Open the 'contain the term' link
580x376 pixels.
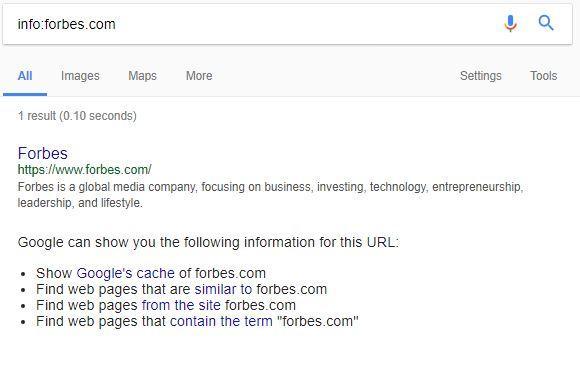click(221, 321)
